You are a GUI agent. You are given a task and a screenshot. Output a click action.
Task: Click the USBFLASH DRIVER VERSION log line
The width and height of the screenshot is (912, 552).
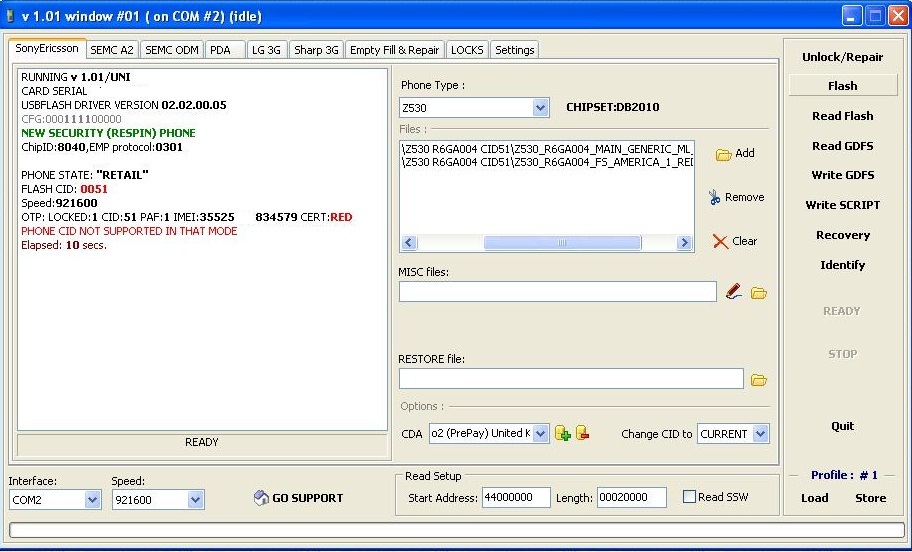tap(124, 105)
